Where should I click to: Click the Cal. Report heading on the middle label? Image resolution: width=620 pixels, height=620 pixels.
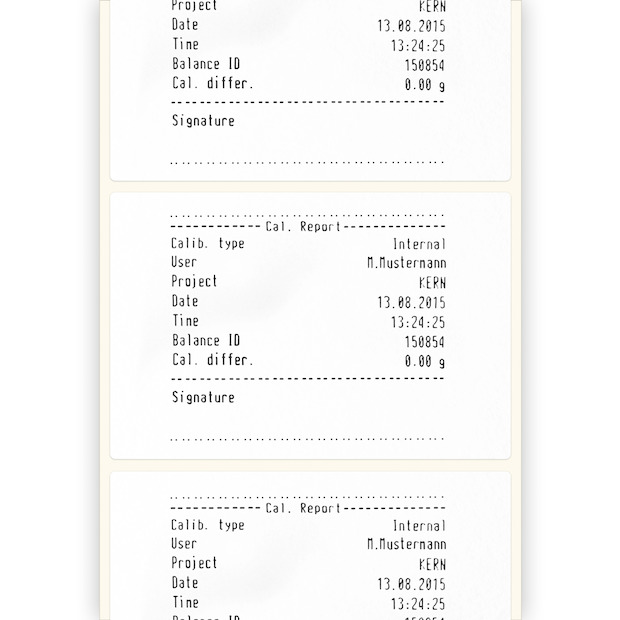(x=304, y=227)
